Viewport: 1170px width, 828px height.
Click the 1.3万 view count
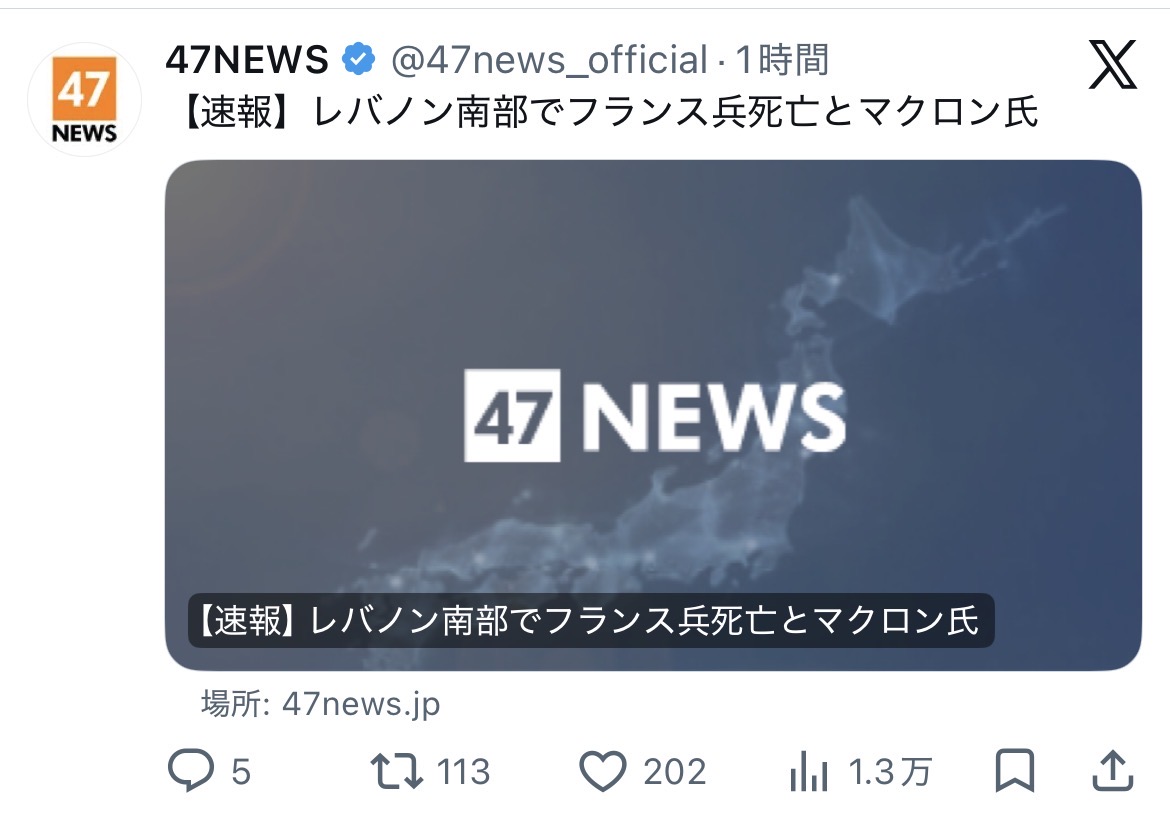click(890, 772)
